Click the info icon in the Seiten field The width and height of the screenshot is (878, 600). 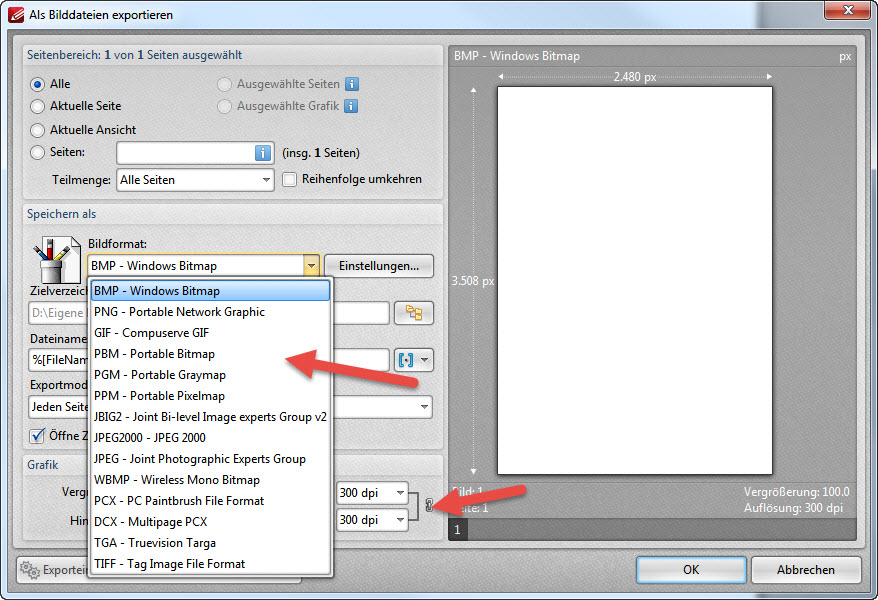tap(263, 153)
